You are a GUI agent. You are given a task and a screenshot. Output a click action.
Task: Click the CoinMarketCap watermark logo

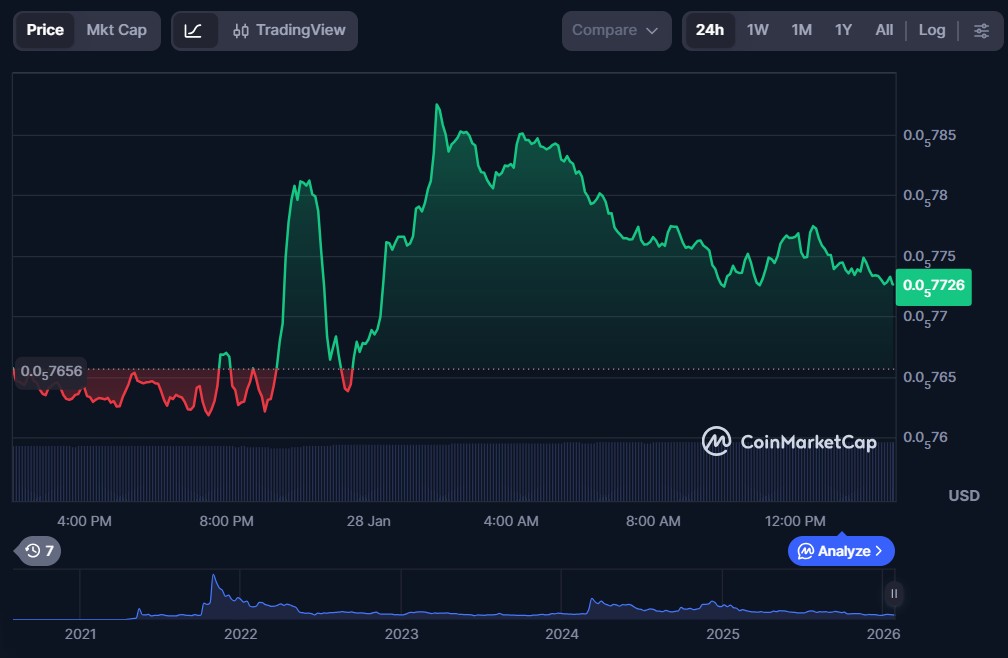coord(716,441)
